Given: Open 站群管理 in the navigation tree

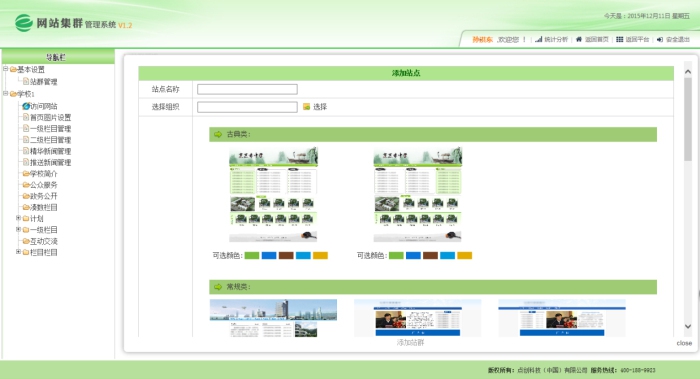Looking at the screenshot, I should coord(43,82).
